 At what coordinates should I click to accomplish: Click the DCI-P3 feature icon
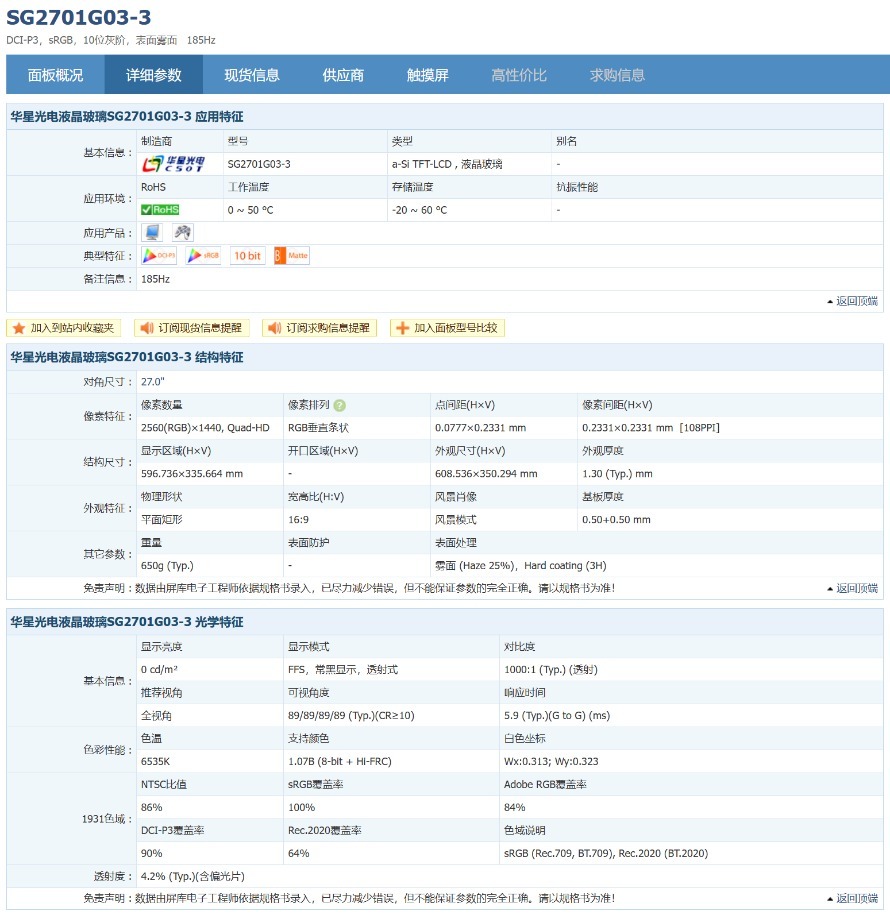pyautogui.click(x=159, y=256)
